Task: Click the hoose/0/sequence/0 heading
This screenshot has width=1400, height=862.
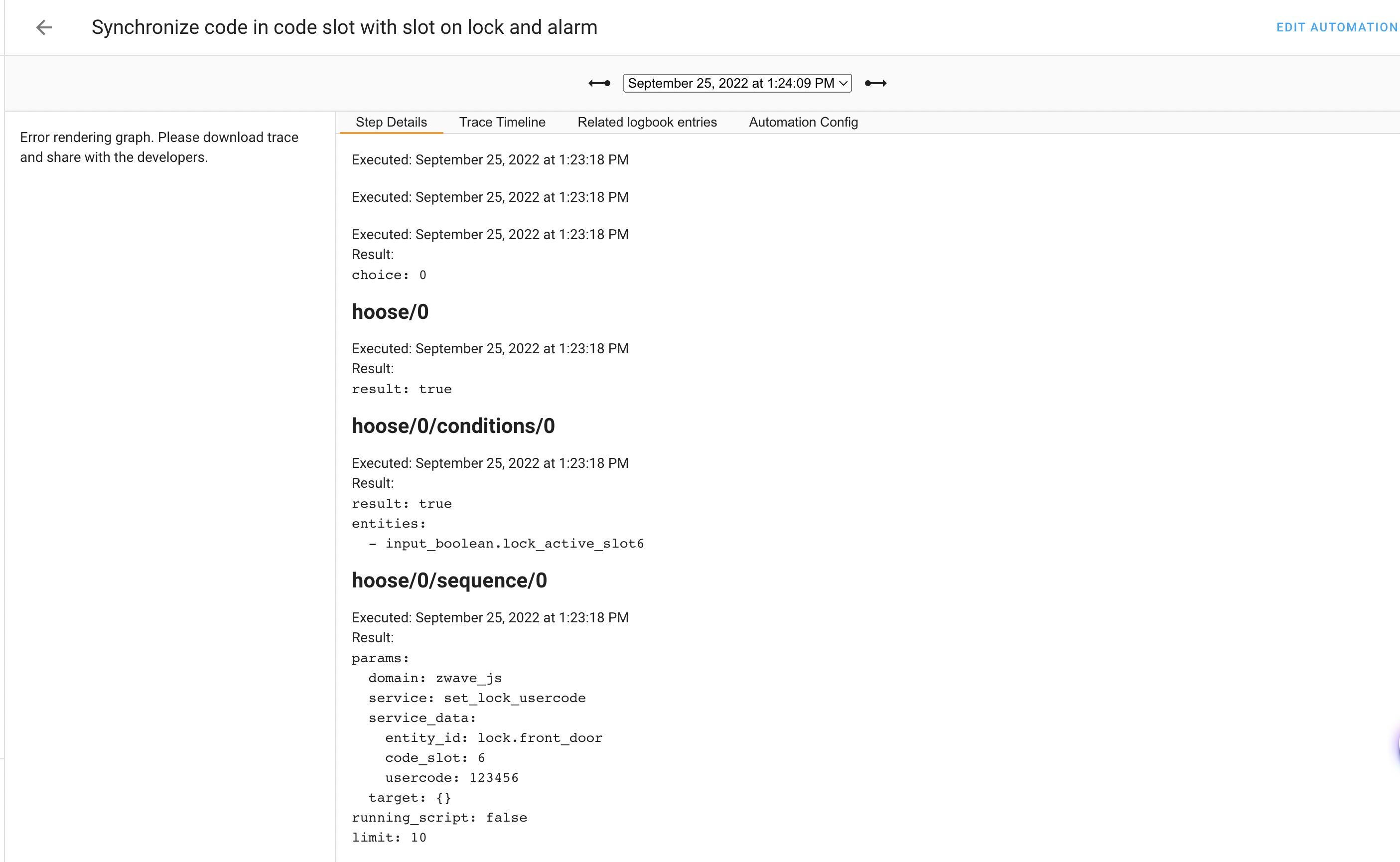Action: click(x=449, y=580)
